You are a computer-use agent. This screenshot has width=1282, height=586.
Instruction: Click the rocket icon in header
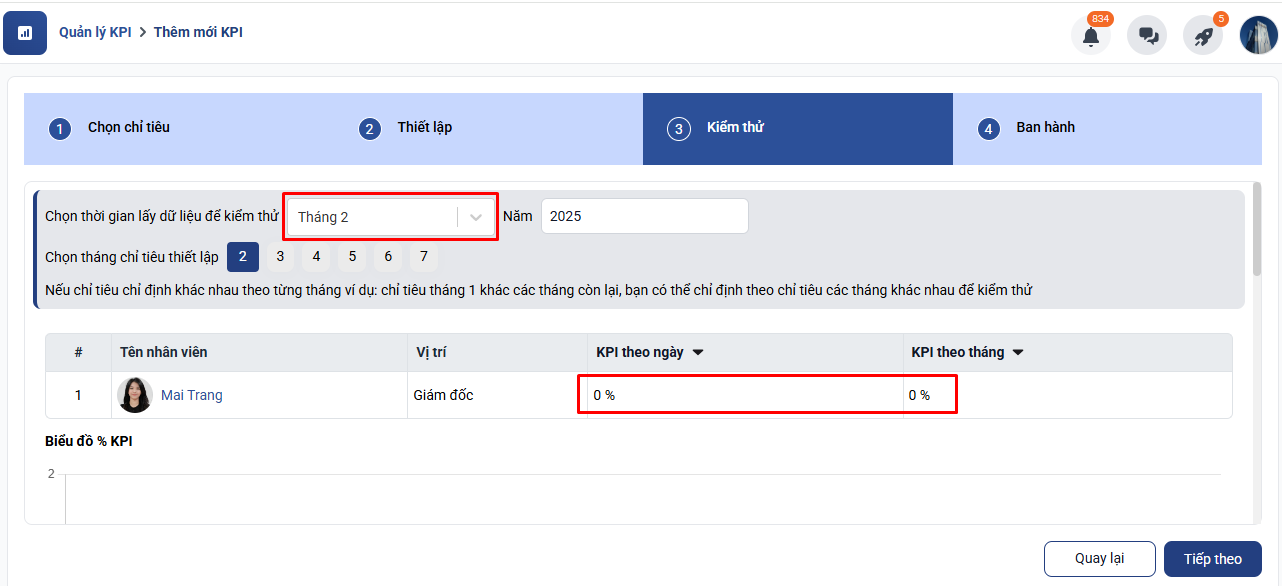pos(1203,36)
